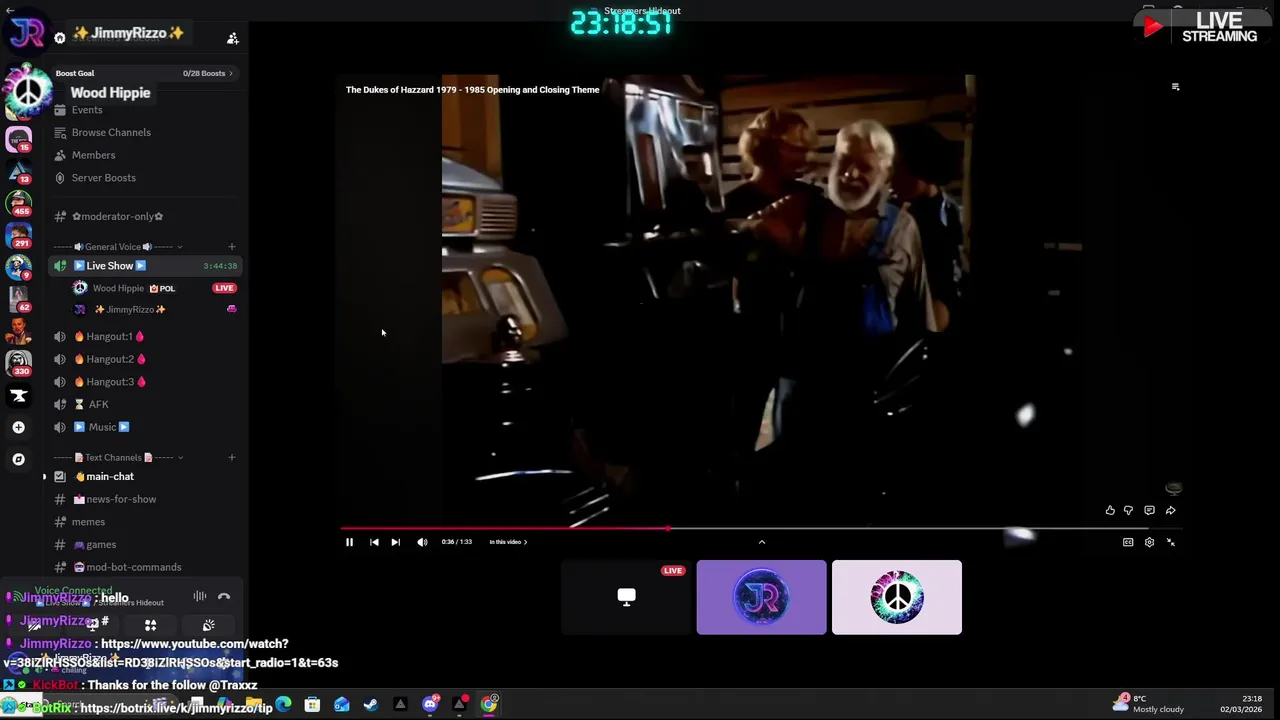Open video comments panel icon
1280x720 pixels.
click(1149, 510)
